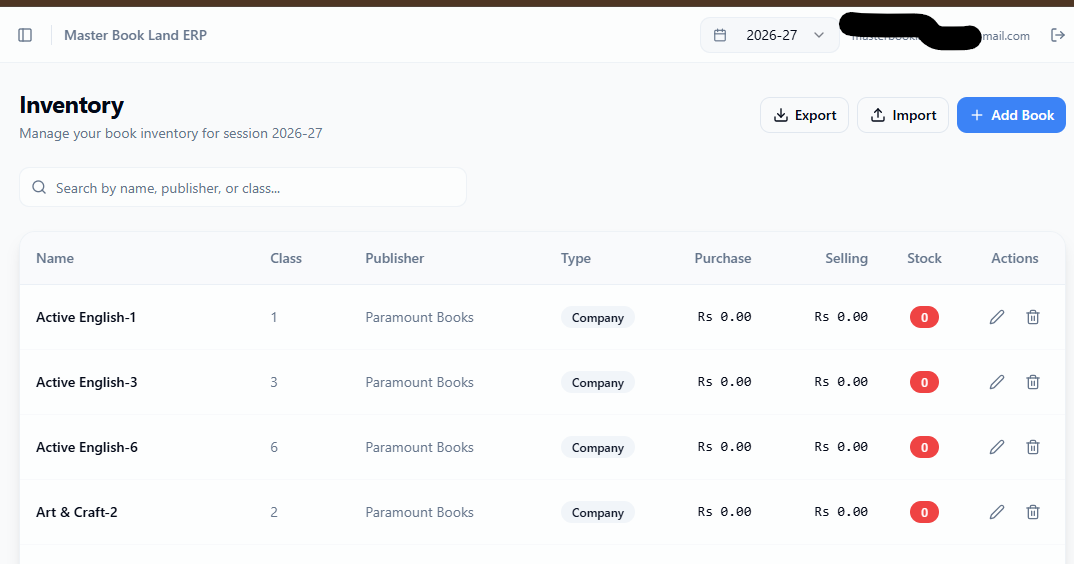Click the Purchase column header
Image resolution: width=1074 pixels, height=564 pixels.
coord(723,258)
